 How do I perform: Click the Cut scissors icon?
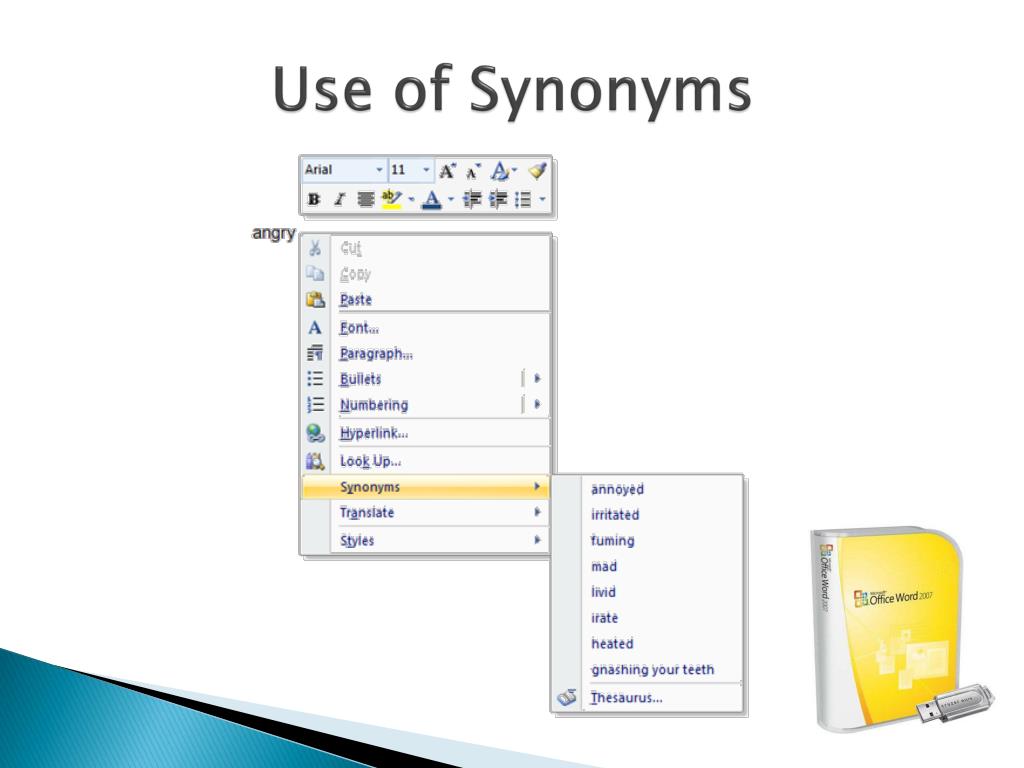(x=315, y=248)
